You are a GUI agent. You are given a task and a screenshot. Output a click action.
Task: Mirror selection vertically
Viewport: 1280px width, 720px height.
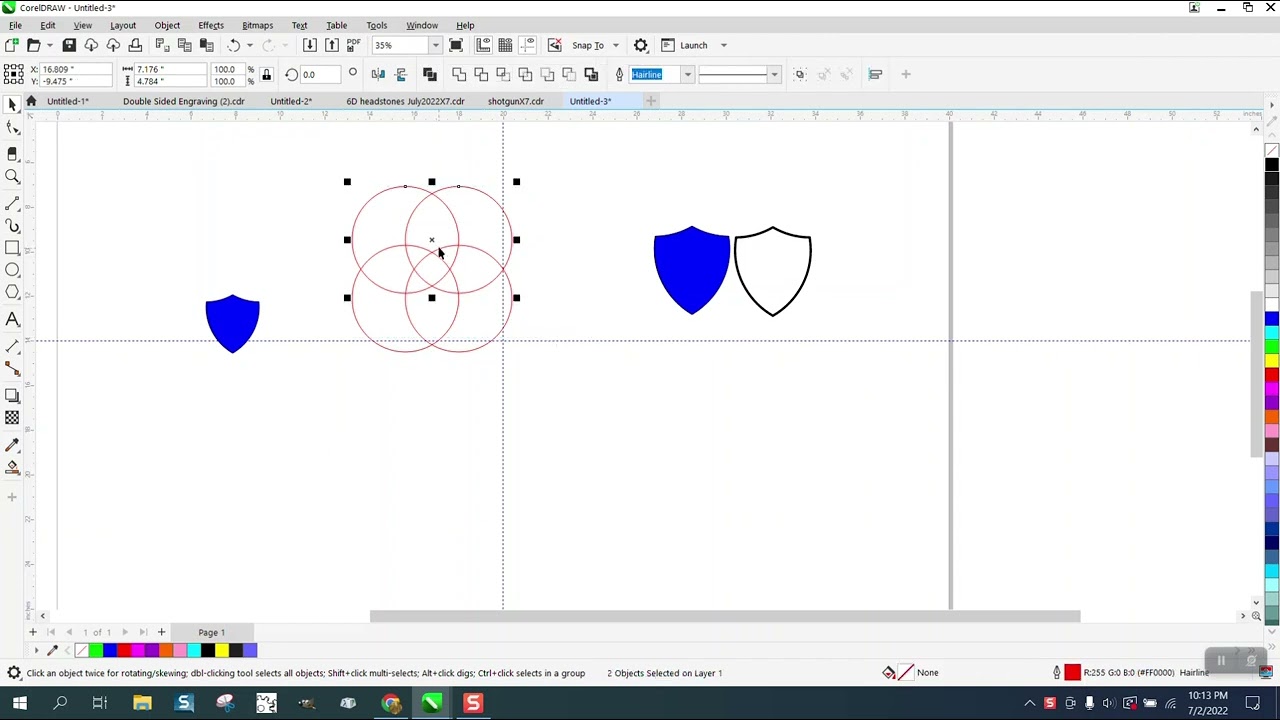click(400, 74)
